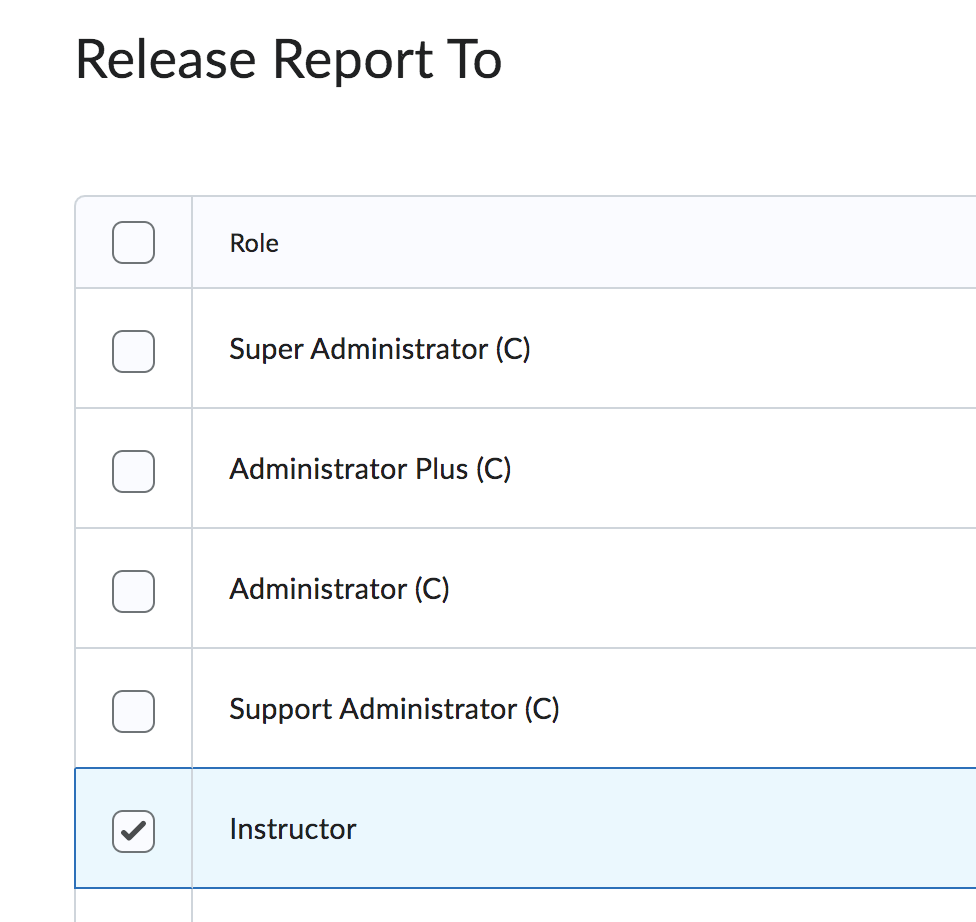Check the Super Administrator (C) checkbox
Viewport: 976px width, 922px height.
[x=133, y=351]
